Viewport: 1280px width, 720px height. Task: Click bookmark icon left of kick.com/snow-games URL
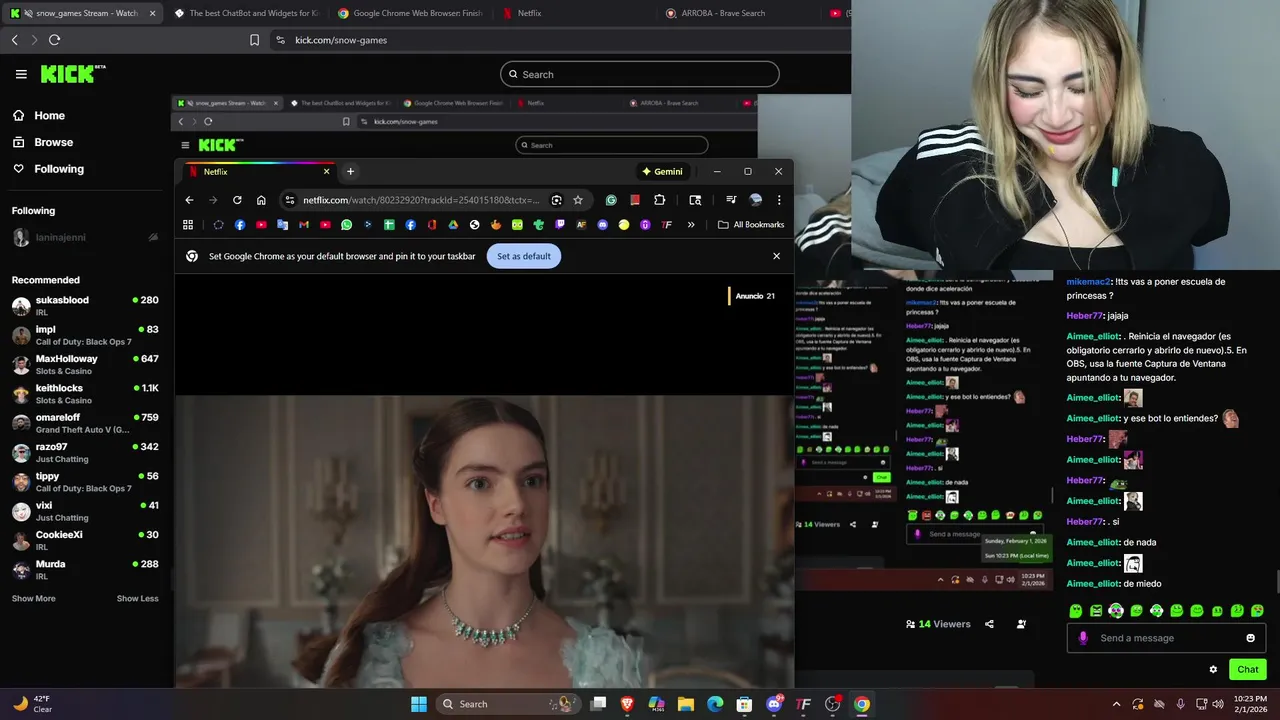click(254, 40)
